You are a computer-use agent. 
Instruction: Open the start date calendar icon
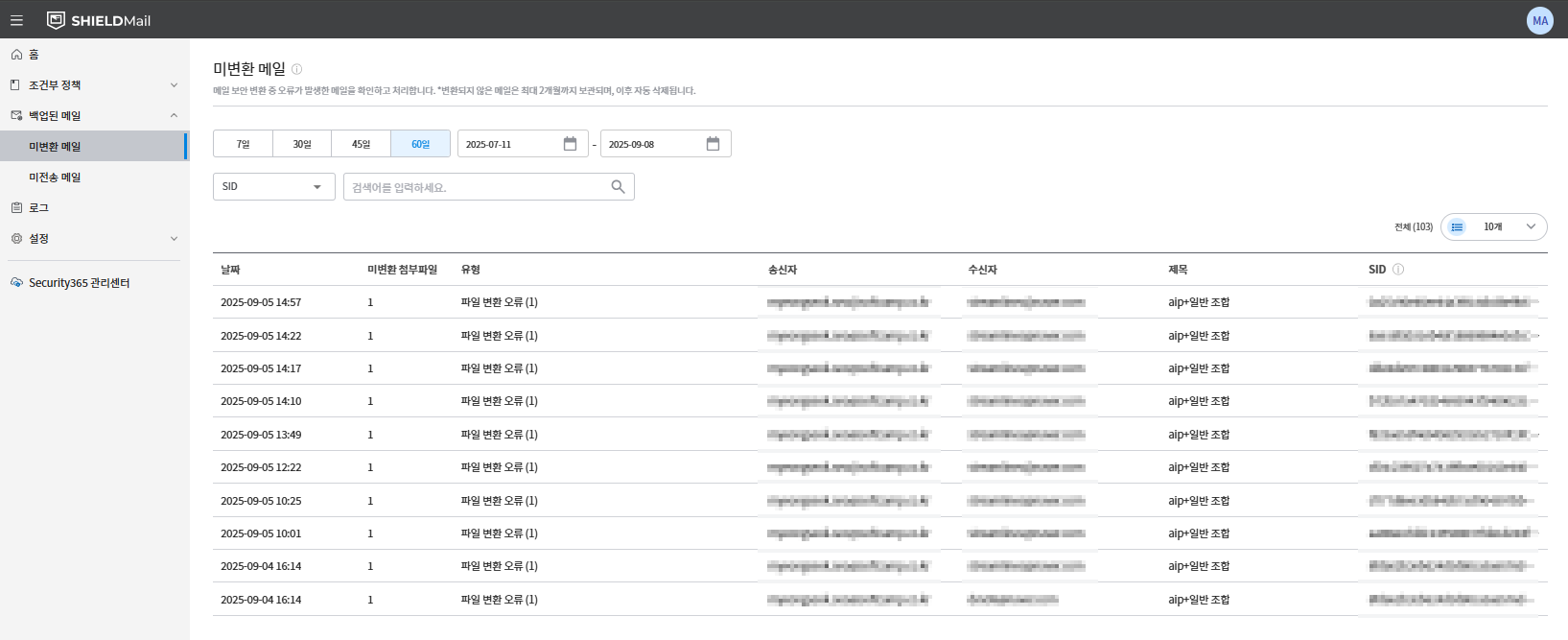pos(570,144)
